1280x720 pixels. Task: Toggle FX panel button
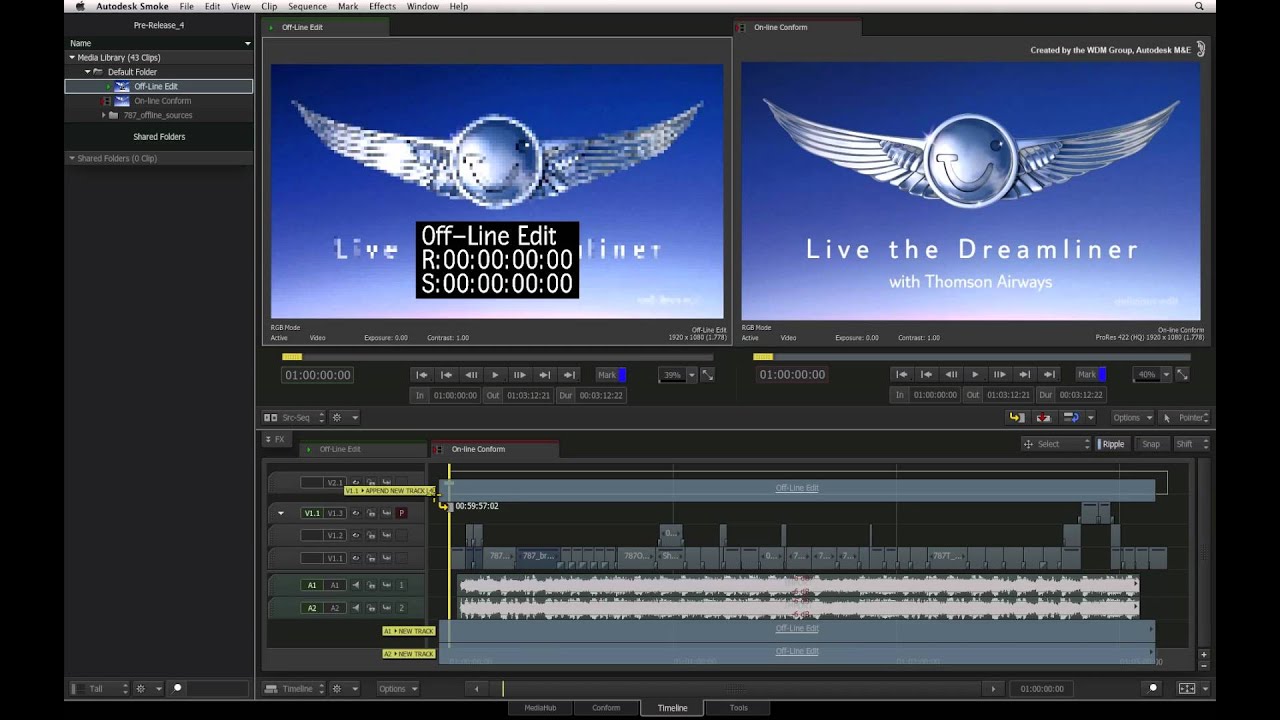point(275,439)
